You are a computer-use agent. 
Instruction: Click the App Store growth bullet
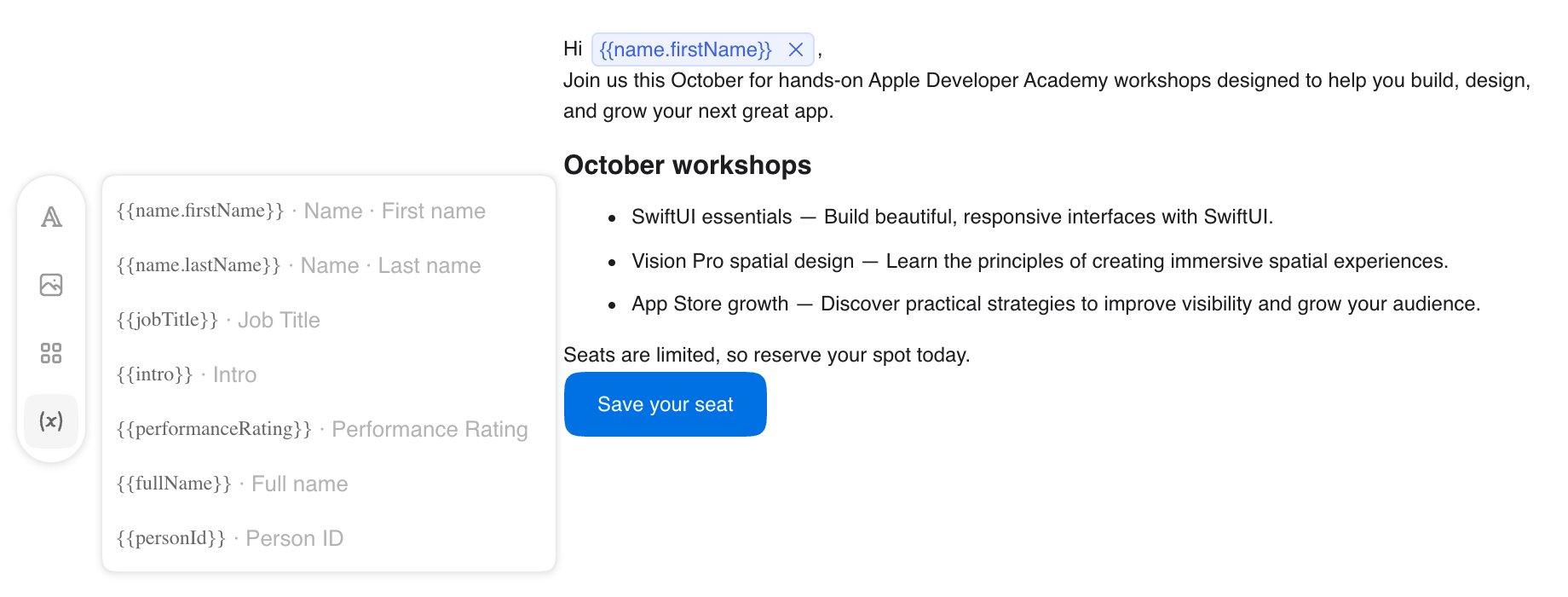(x=1056, y=304)
